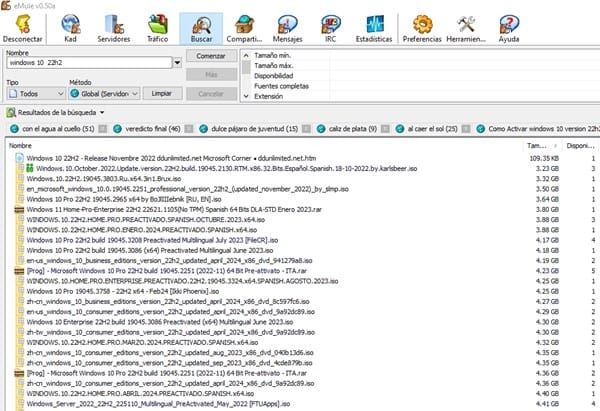Image resolution: width=600 pixels, height=411 pixels.
Task: Click the filter list scroll-up arrow
Action: [x=246, y=55]
